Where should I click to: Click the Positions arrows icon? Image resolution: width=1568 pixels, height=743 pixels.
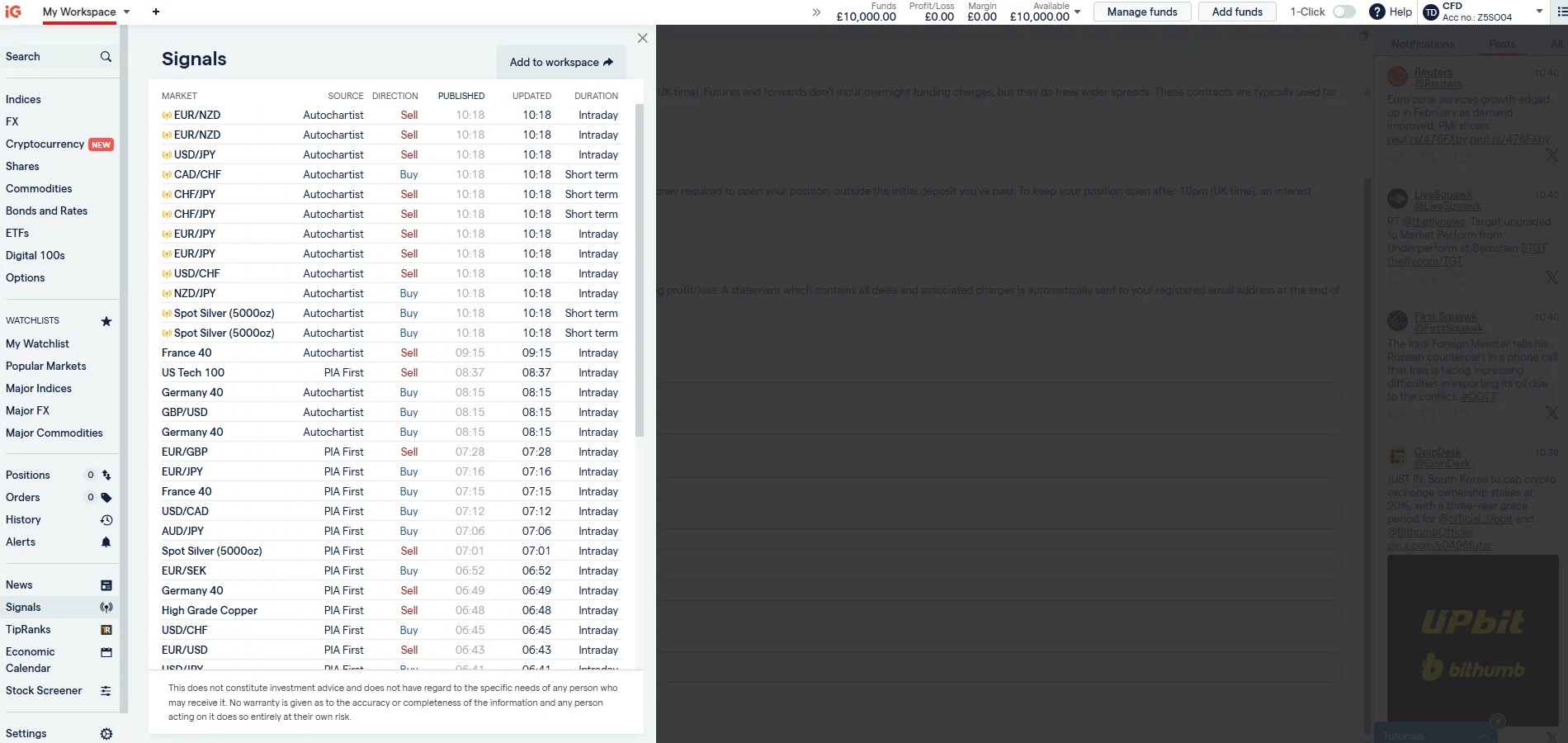[106, 475]
